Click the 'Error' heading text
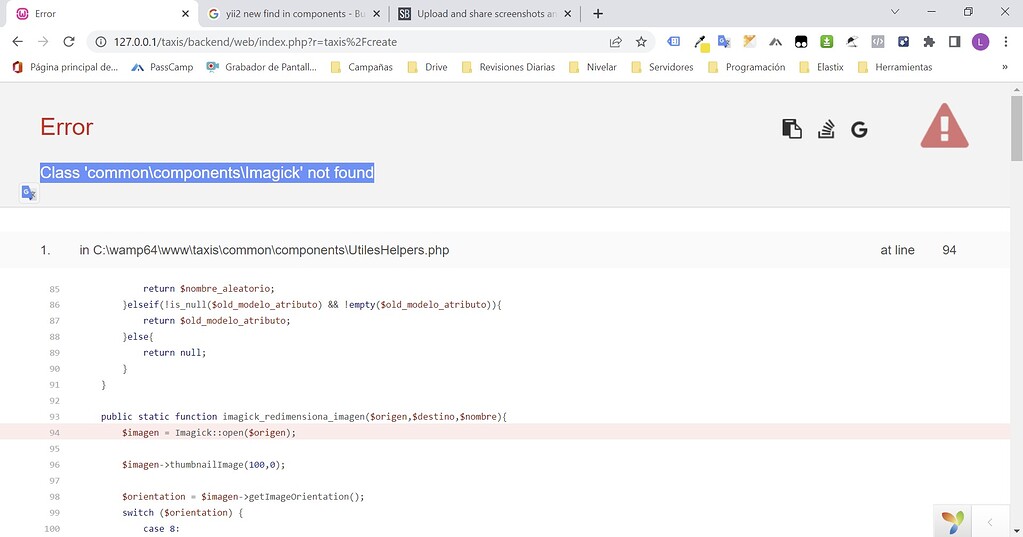1023x537 pixels. click(67, 127)
